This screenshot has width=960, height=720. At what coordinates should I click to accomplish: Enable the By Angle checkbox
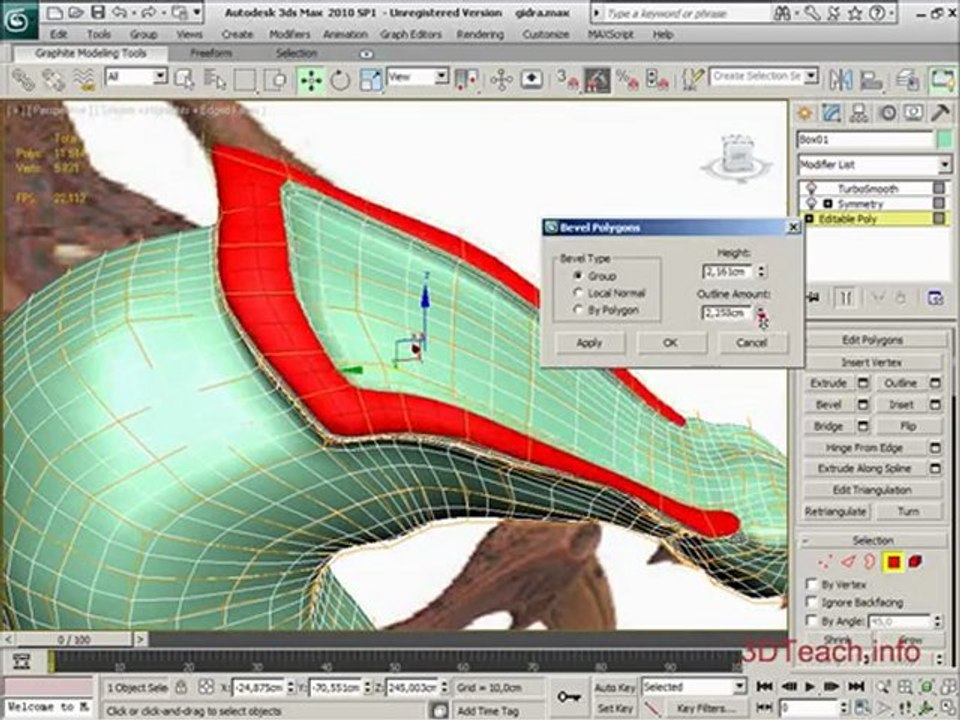click(811, 621)
